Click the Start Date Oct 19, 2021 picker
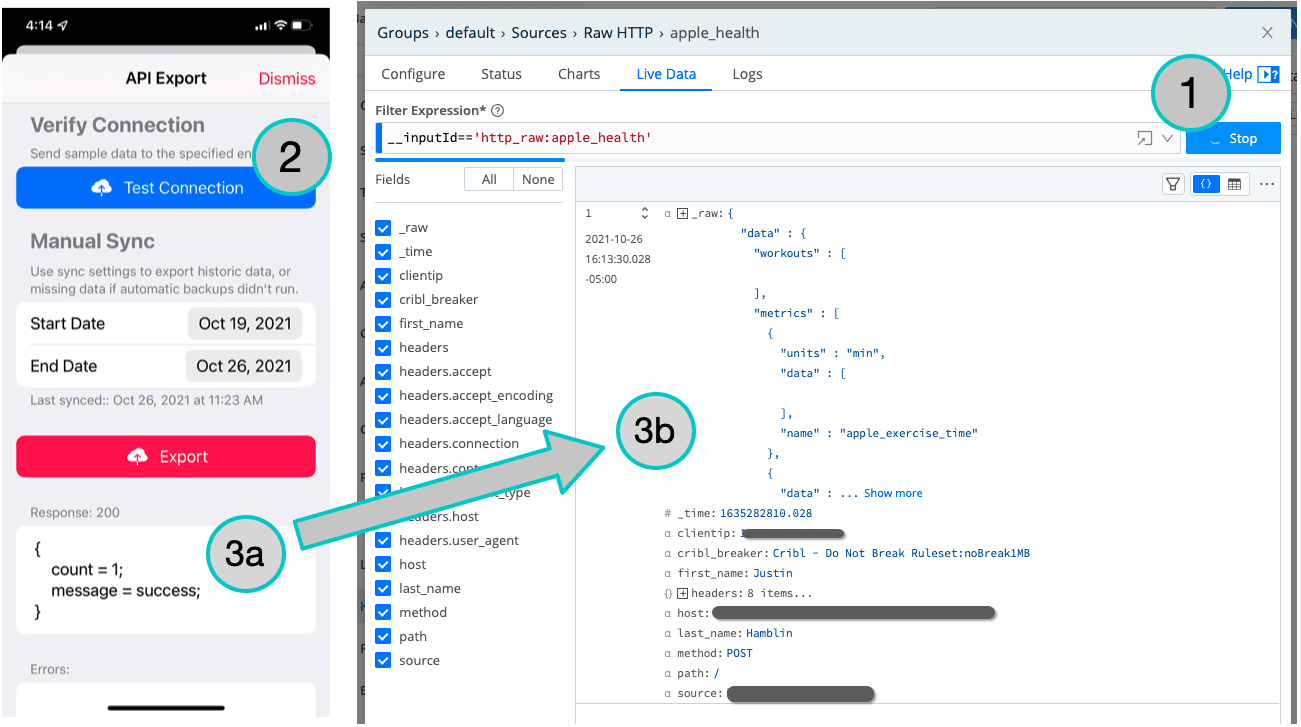 pyautogui.click(x=244, y=324)
